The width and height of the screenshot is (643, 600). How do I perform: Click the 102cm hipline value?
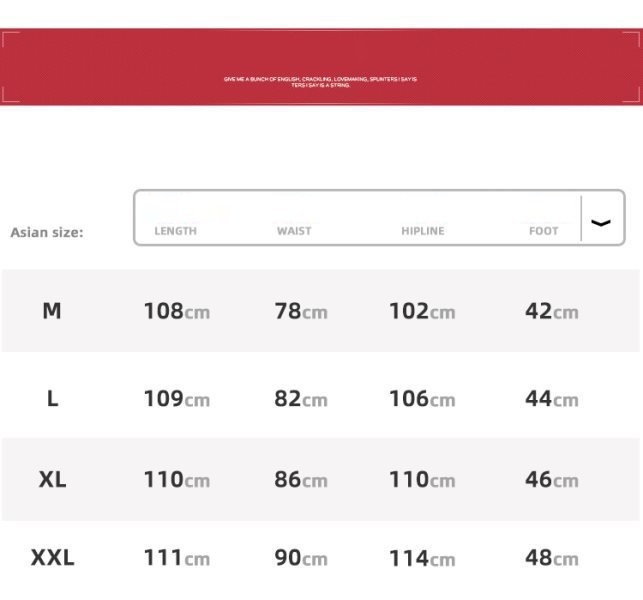pos(421,311)
